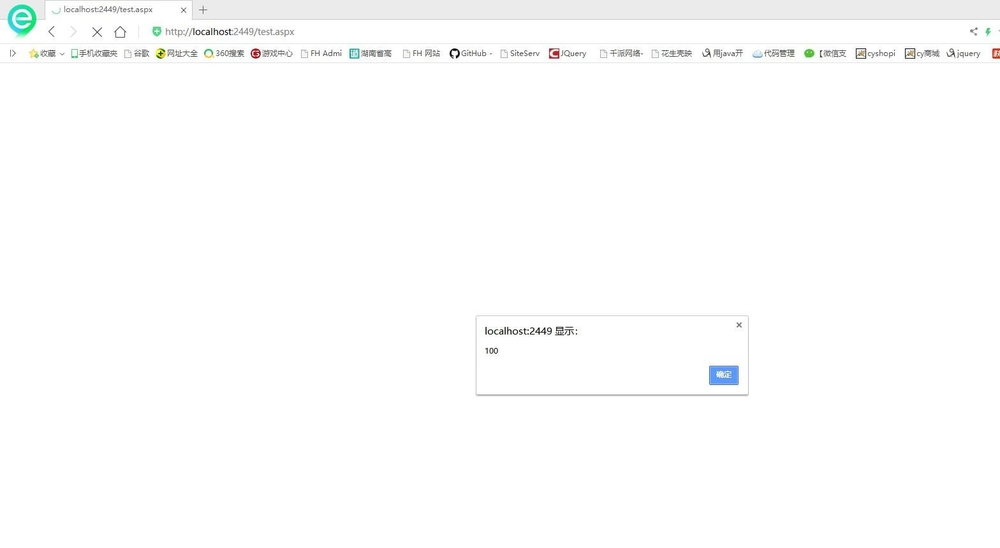Click the green security shield icon
The image size is (1000, 548).
[156, 32]
